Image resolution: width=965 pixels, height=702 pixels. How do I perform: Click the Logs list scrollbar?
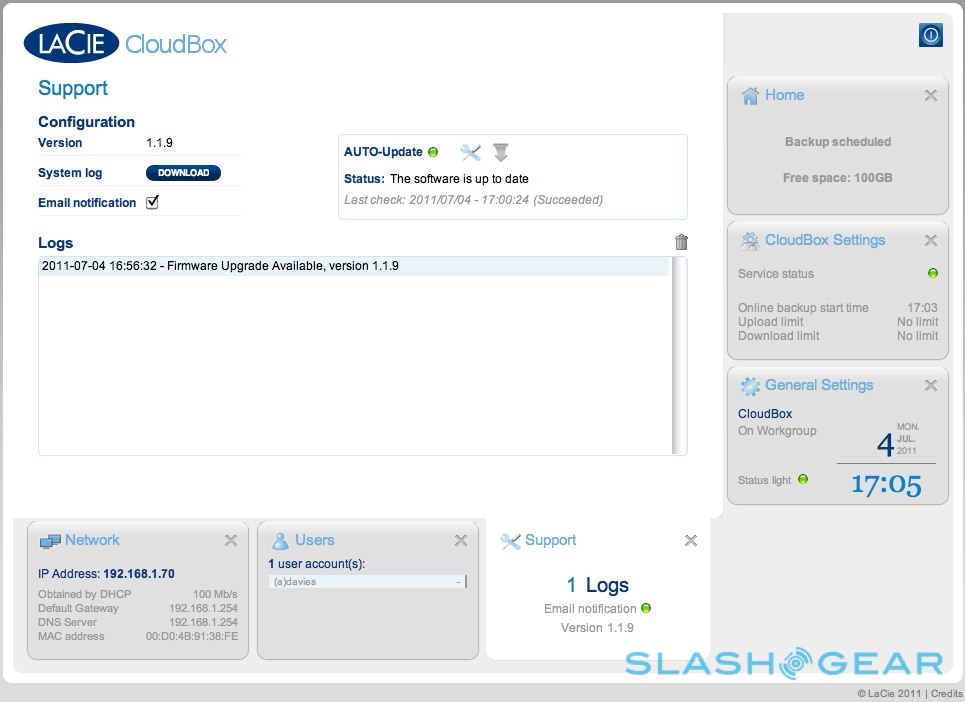(679, 355)
